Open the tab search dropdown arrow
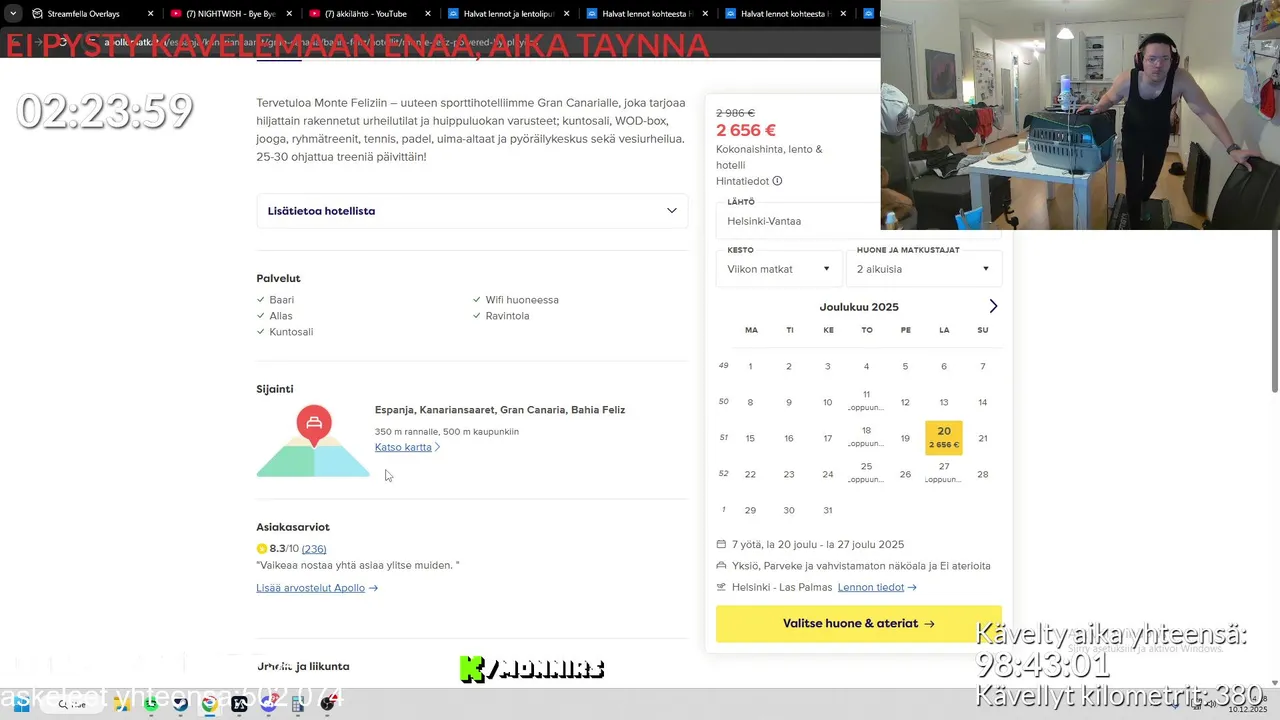 coord(13,14)
